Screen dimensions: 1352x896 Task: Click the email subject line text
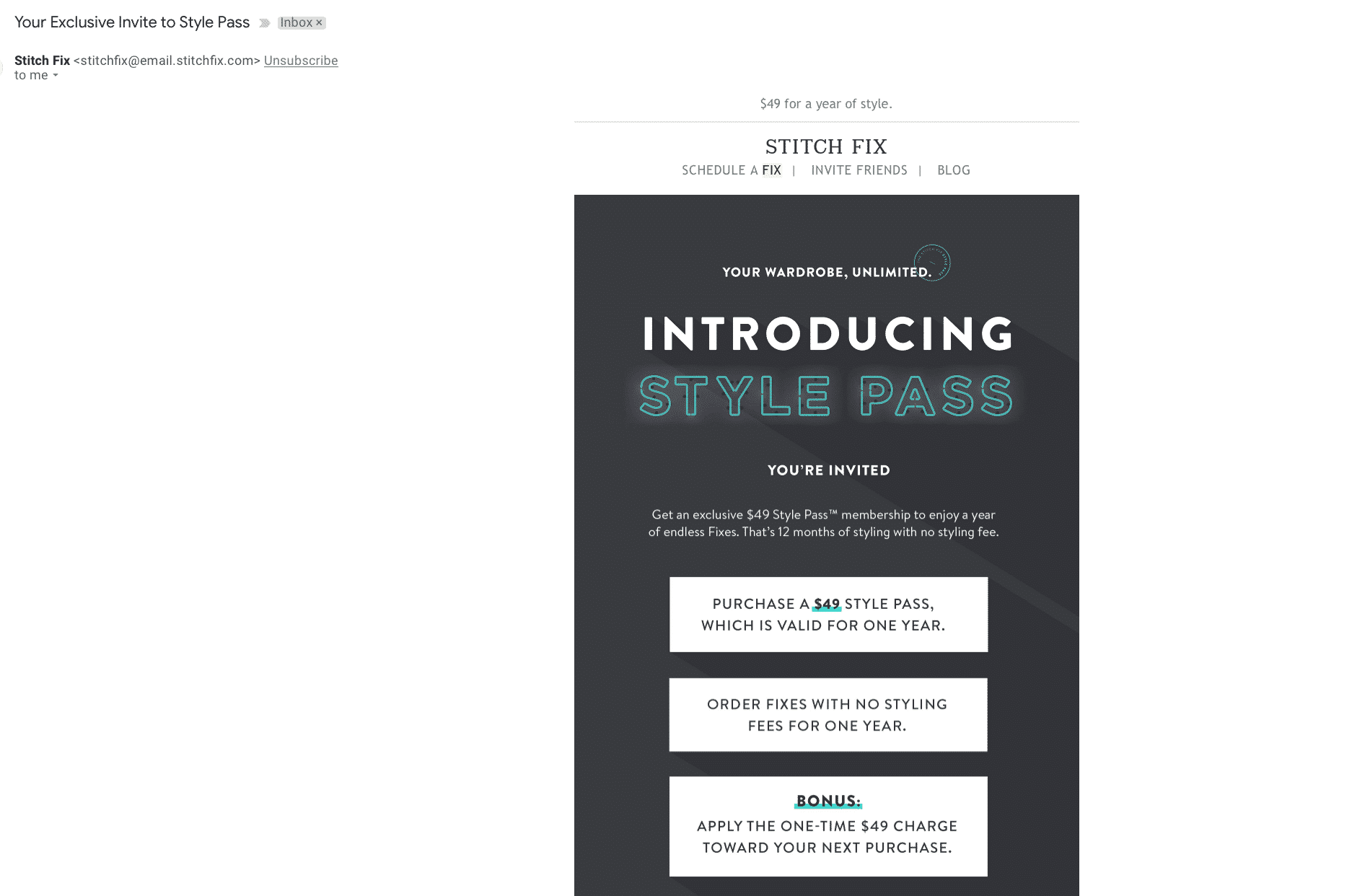coord(132,22)
